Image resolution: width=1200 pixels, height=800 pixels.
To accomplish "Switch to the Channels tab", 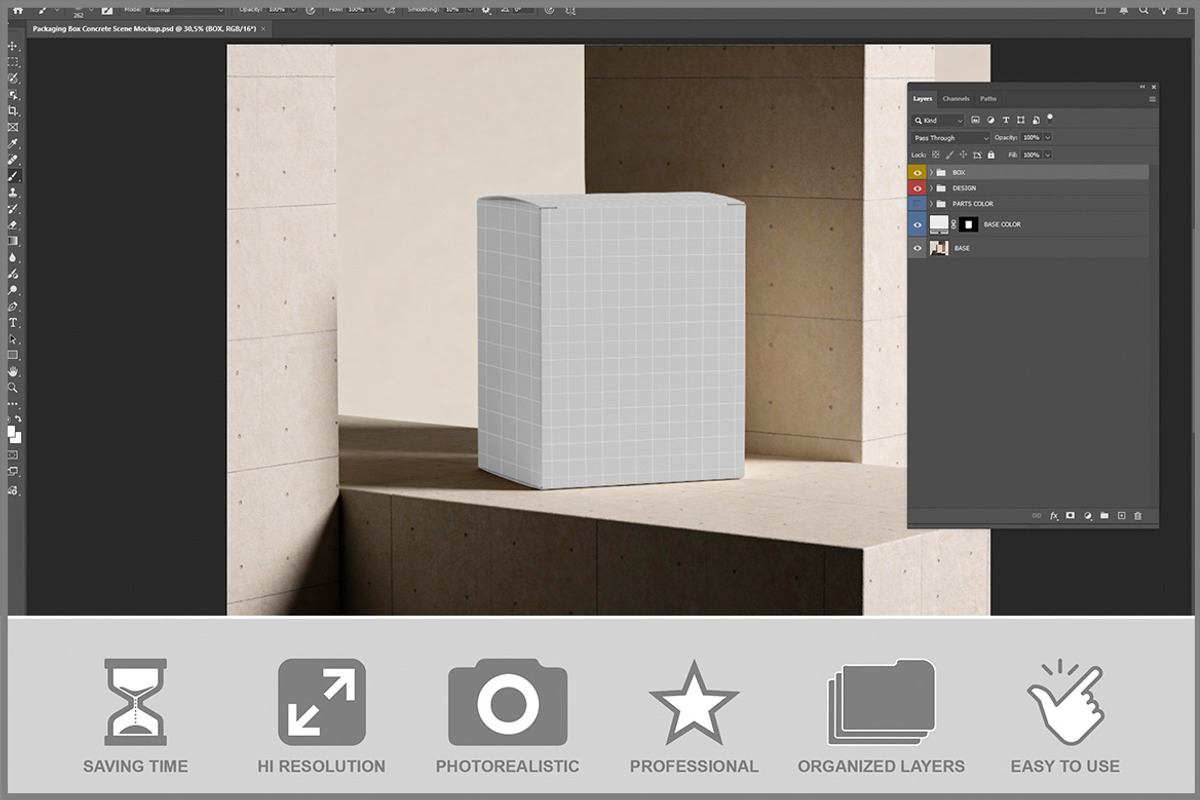I will coord(956,99).
